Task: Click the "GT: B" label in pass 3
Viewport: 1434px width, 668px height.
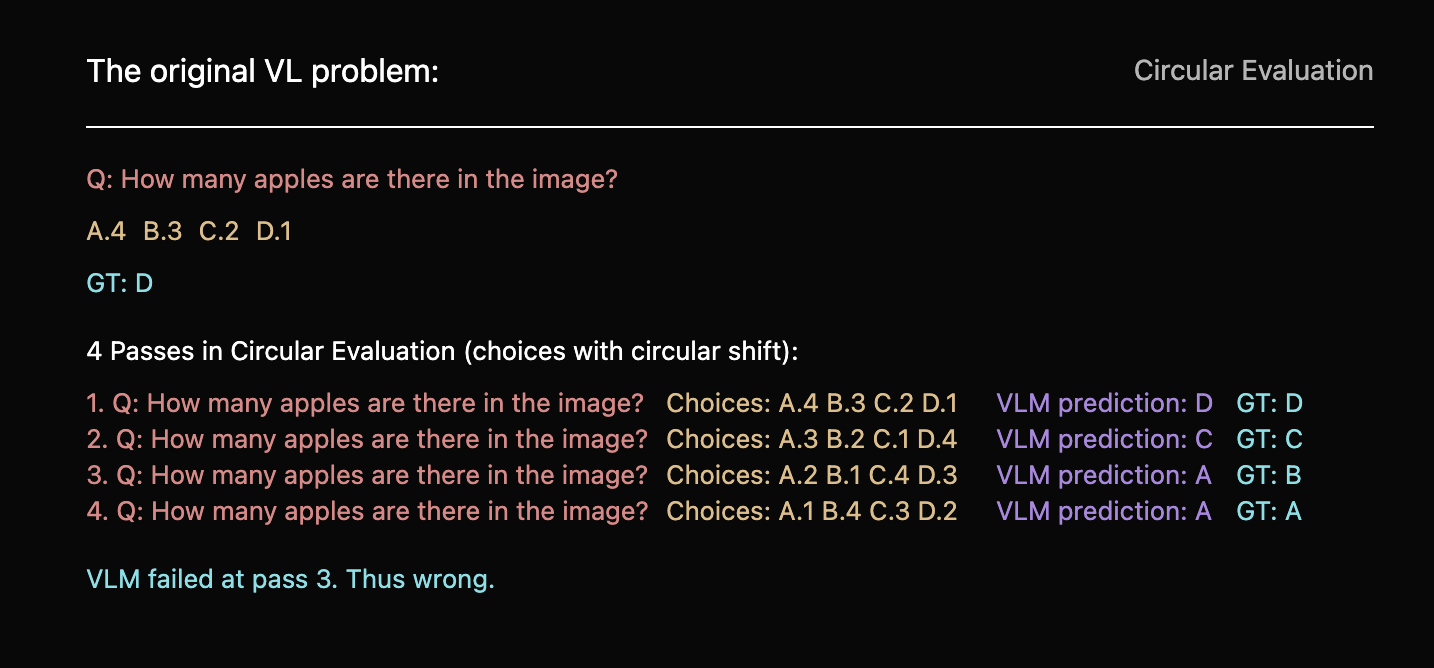Action: [x=1269, y=476]
